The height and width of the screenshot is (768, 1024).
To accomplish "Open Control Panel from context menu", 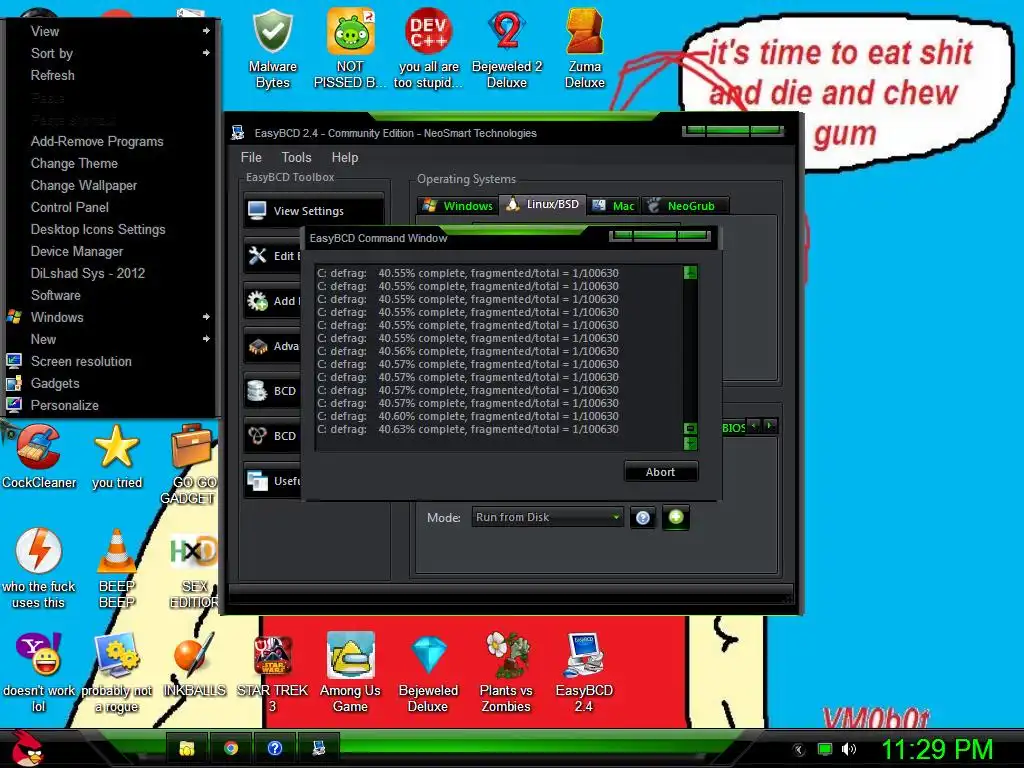I will pos(111,208).
